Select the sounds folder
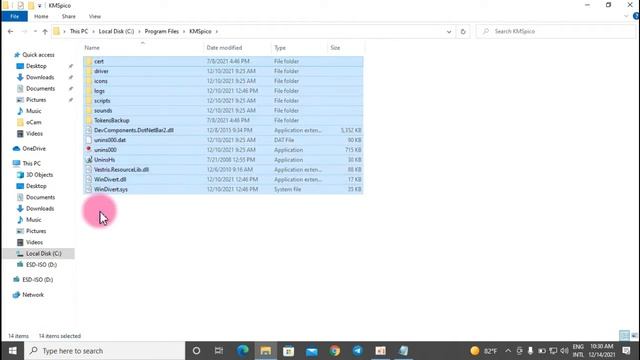The image size is (640, 360). [223, 110]
